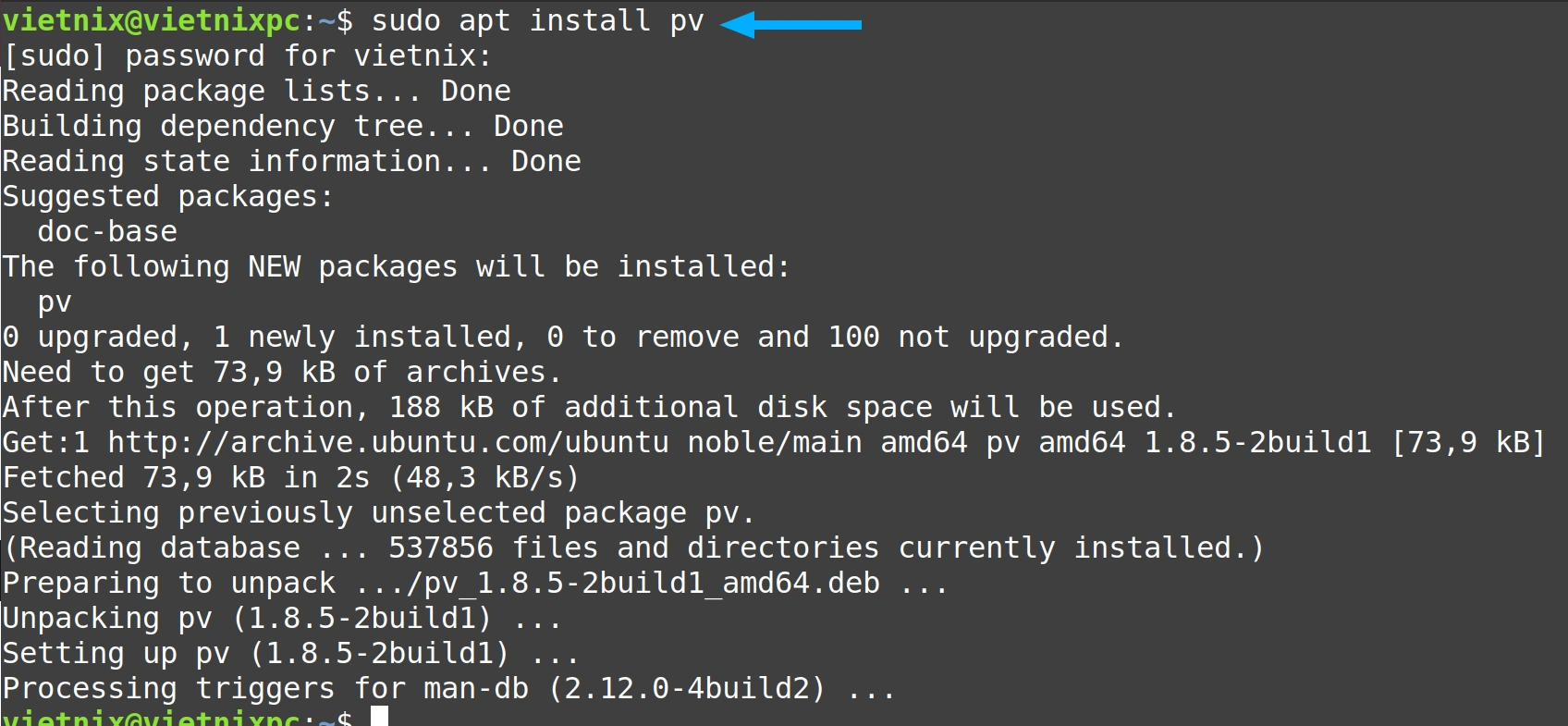The image size is (1568, 726).
Task: Click the 'Fetched 73,9 kB in 2s' line
Action: pos(291,478)
